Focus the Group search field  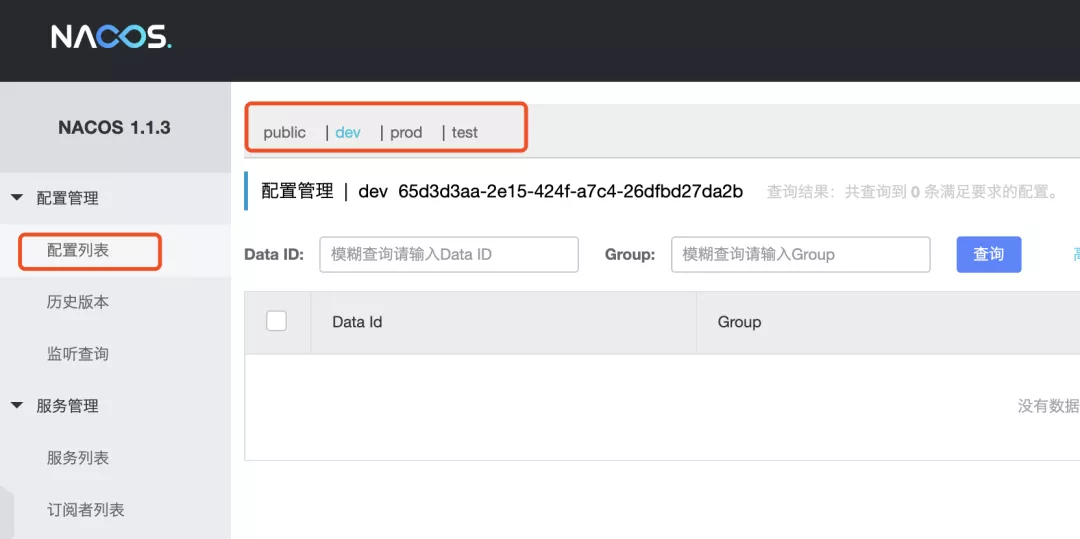point(801,255)
